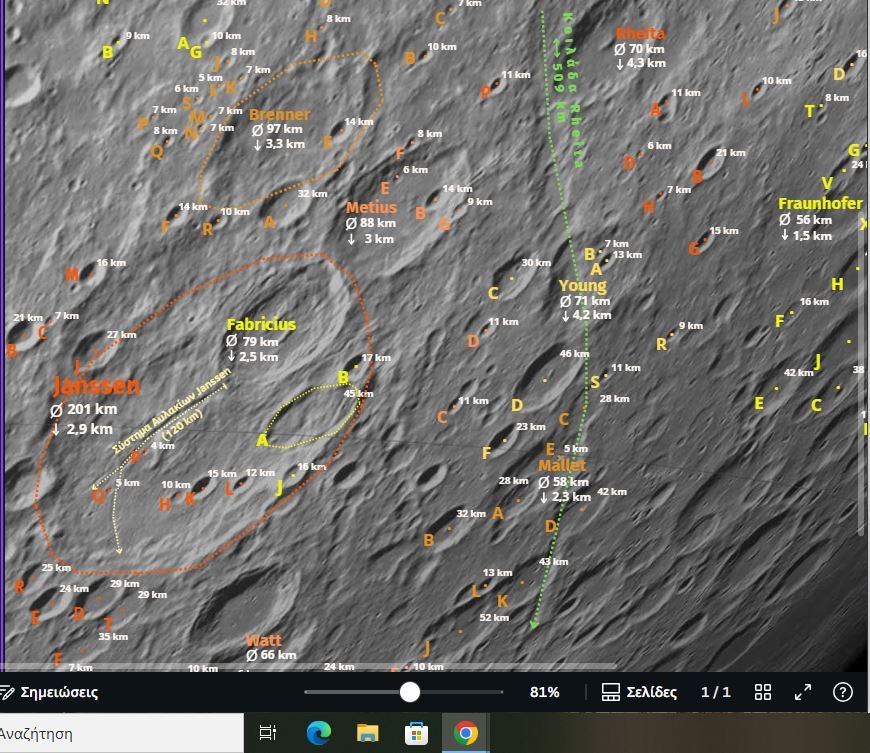
Task: Switch to Google Chrome in the taskbar
Action: 465,733
